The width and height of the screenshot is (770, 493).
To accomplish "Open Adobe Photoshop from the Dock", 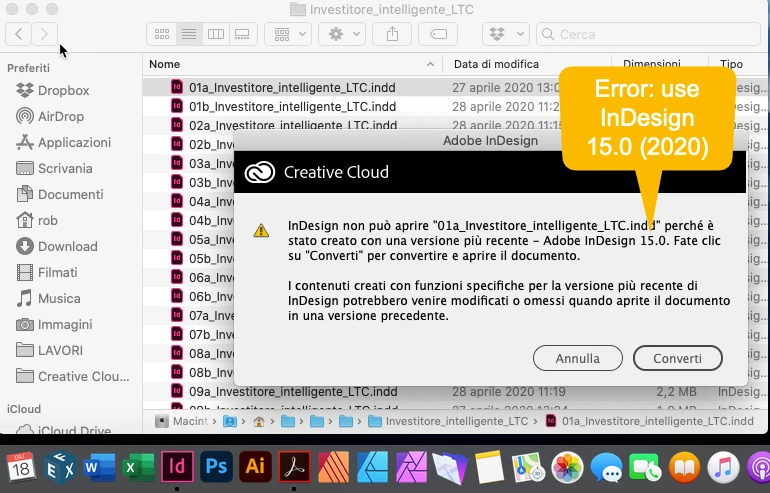I will 216,466.
